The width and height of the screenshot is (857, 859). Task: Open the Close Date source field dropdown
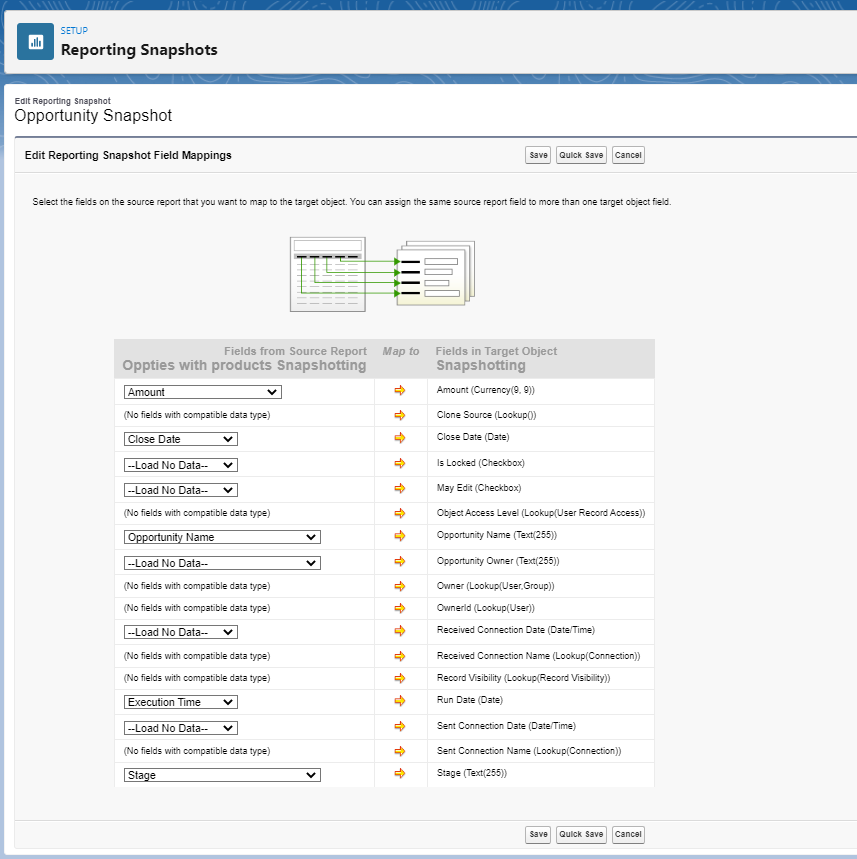click(181, 439)
